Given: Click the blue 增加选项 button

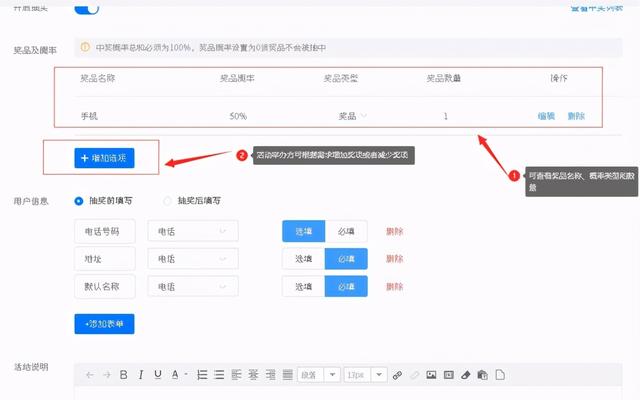Looking at the screenshot, I should coord(104,158).
